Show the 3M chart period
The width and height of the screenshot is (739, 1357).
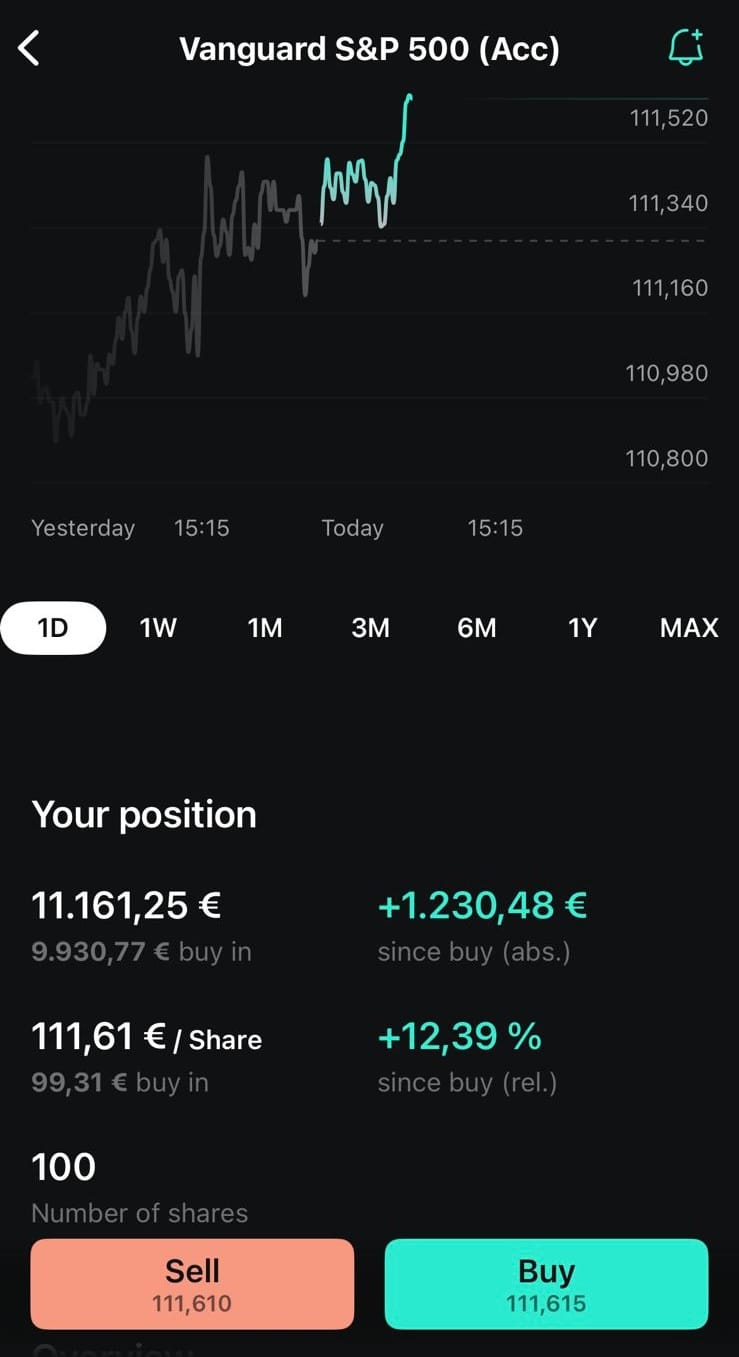(x=370, y=628)
